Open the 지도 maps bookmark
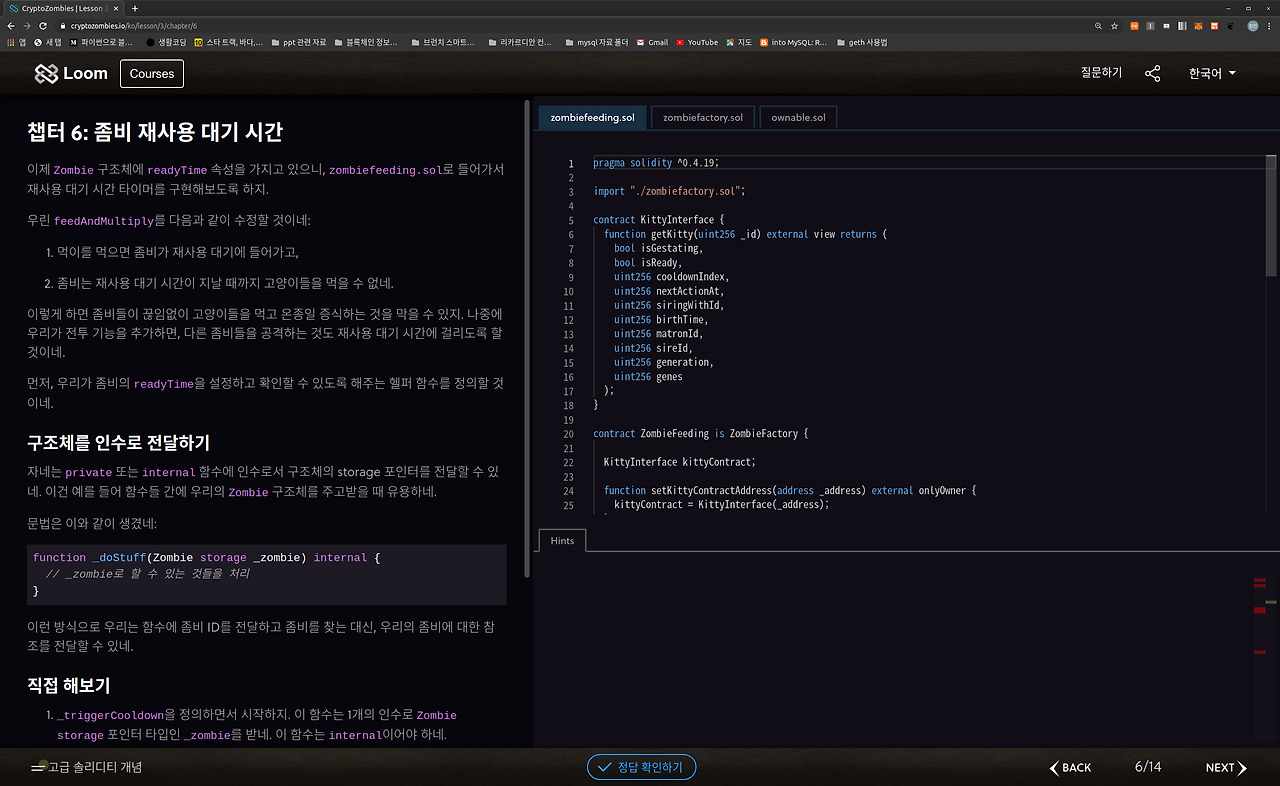The height and width of the screenshot is (786, 1280). click(x=739, y=42)
